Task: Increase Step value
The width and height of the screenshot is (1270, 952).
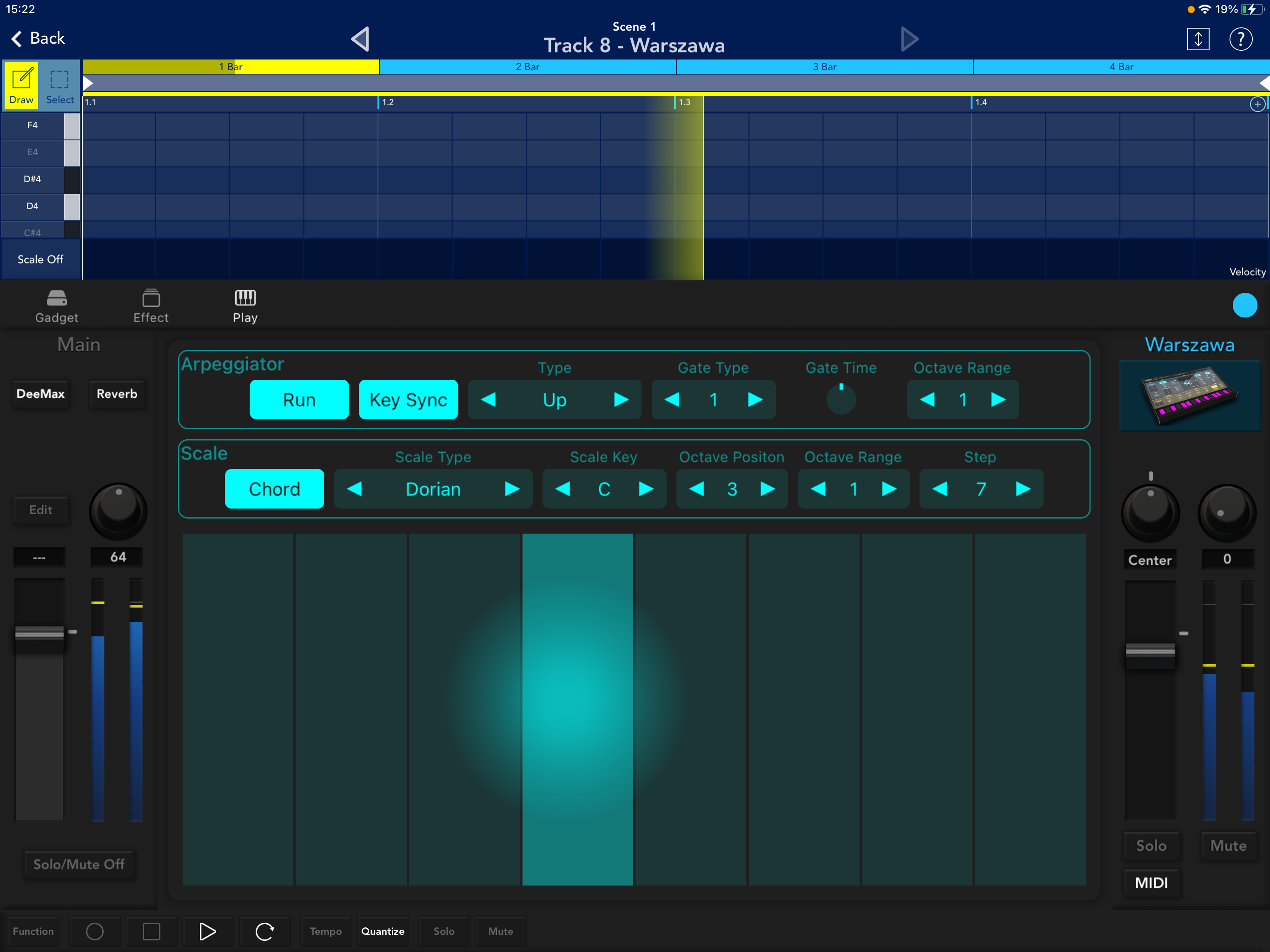Action: tap(1023, 489)
